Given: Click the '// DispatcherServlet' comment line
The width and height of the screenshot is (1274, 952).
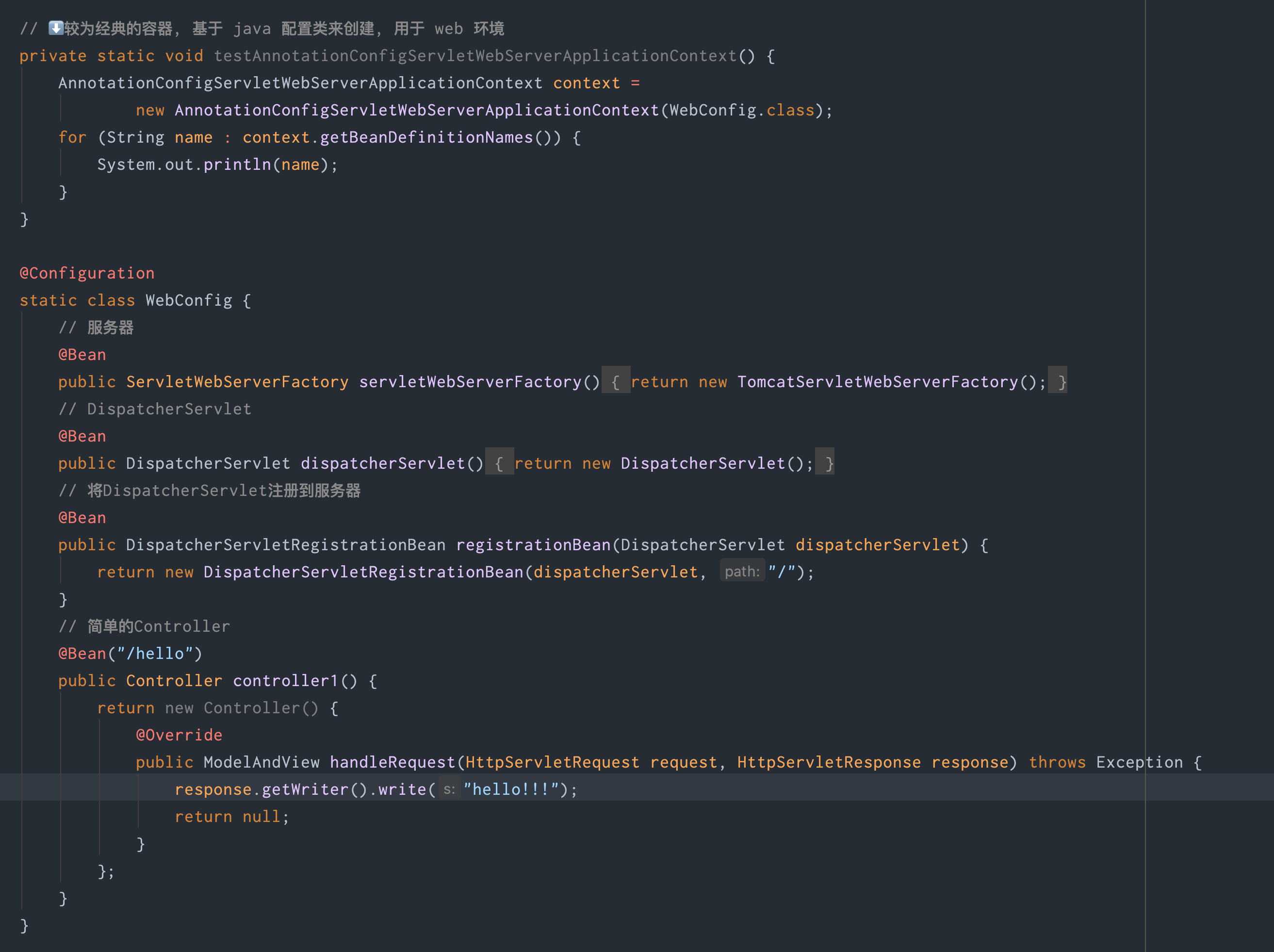Looking at the screenshot, I should point(155,409).
